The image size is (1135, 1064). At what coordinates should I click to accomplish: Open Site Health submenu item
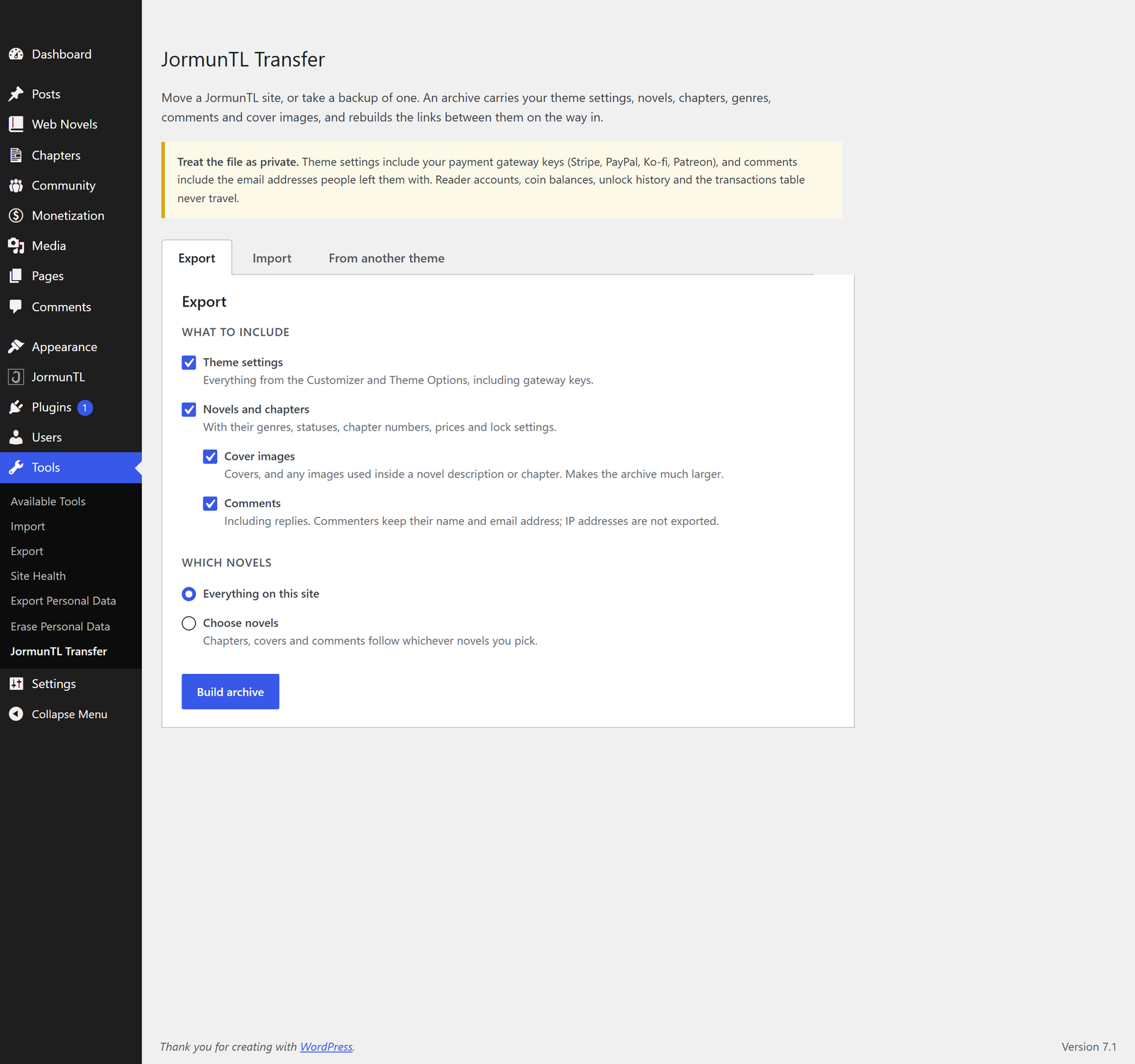38,576
